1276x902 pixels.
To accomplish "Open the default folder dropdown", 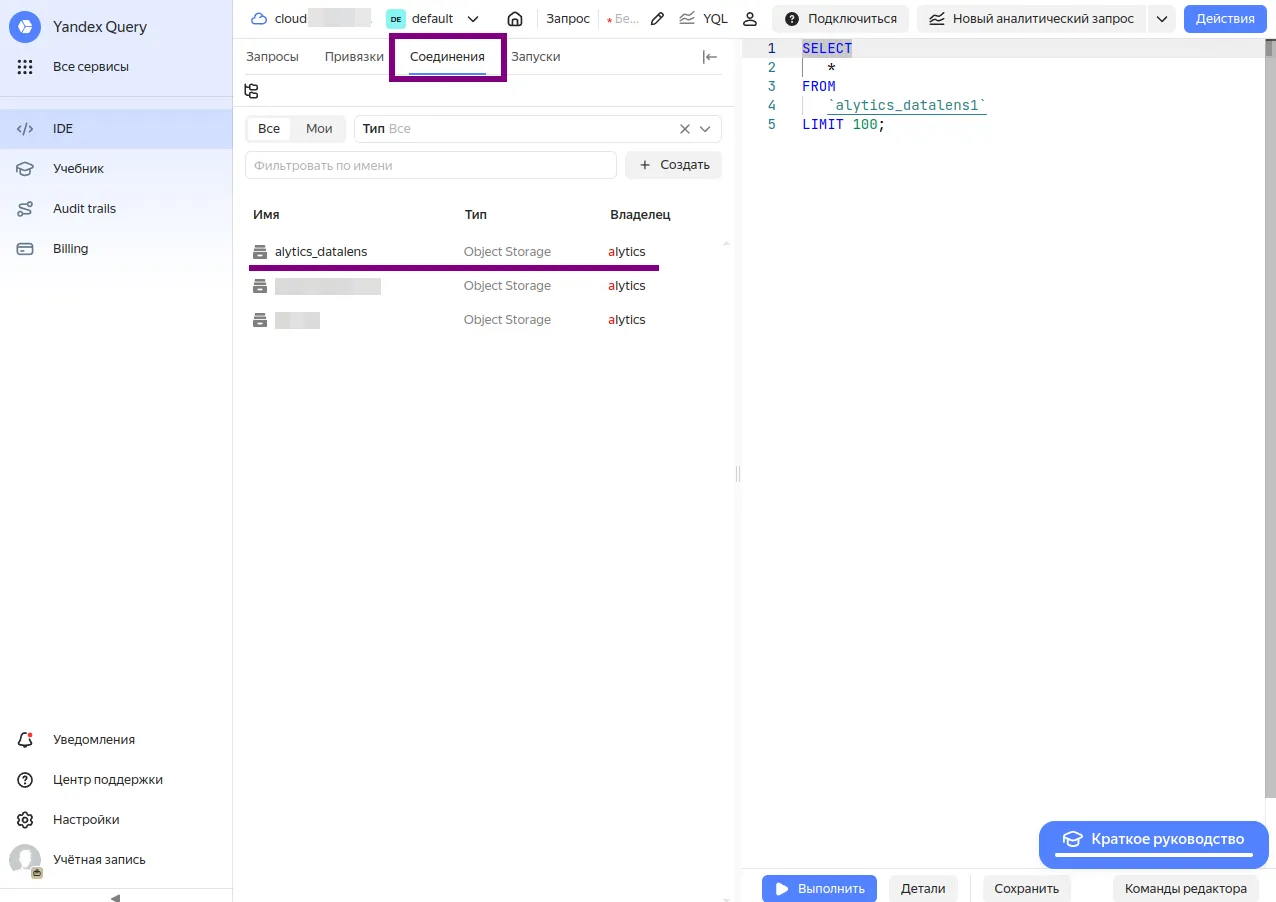I will click(x=433, y=19).
